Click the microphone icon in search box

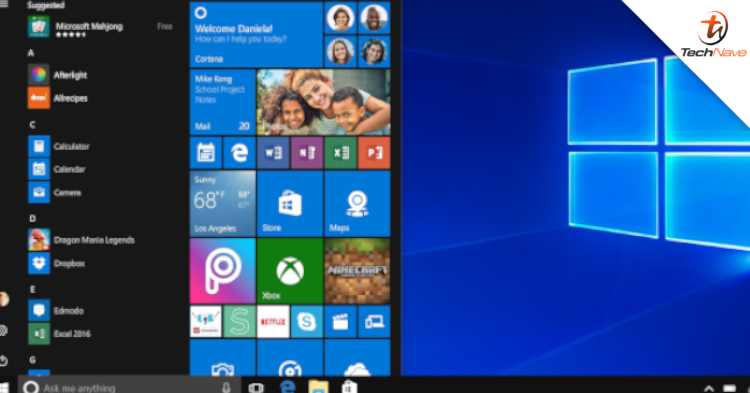[226, 388]
